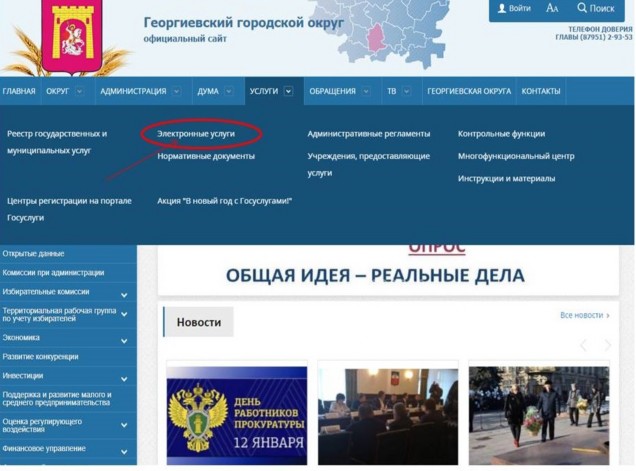Open the Многофункциональный центр link

516,156
